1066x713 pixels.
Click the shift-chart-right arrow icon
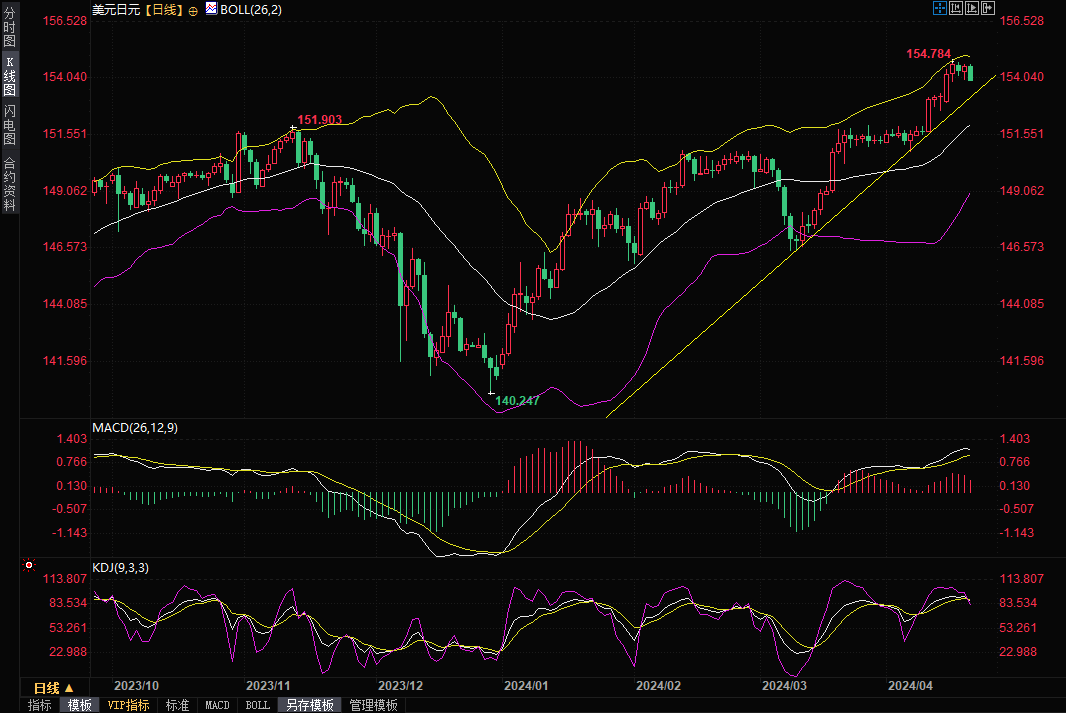tap(988, 8)
